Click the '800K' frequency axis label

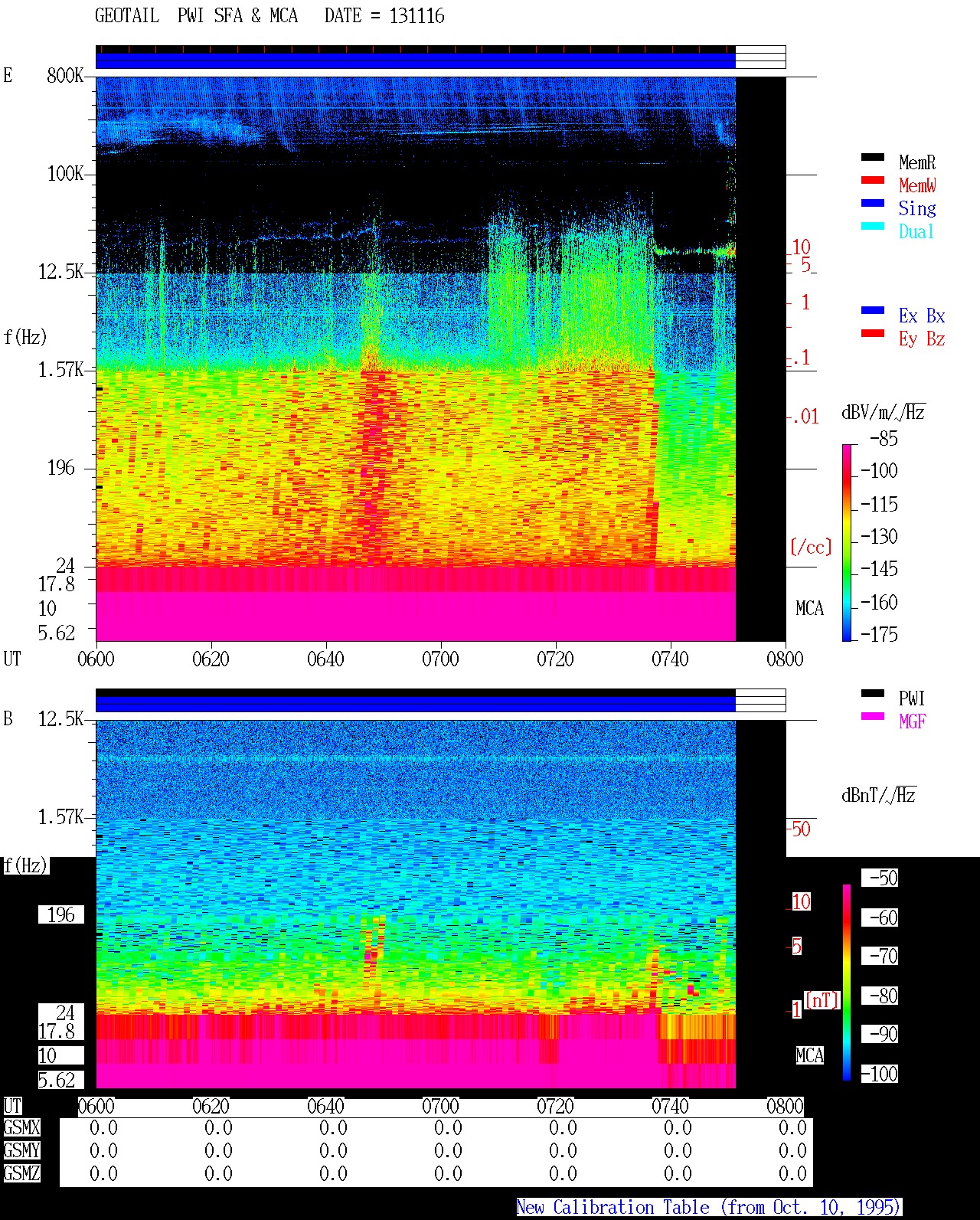(x=65, y=75)
